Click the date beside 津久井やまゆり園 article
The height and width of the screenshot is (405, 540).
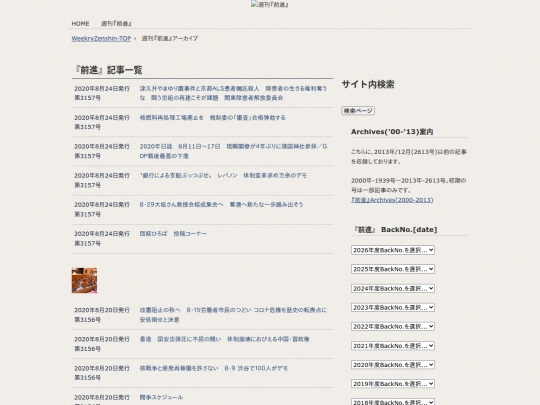click(102, 89)
